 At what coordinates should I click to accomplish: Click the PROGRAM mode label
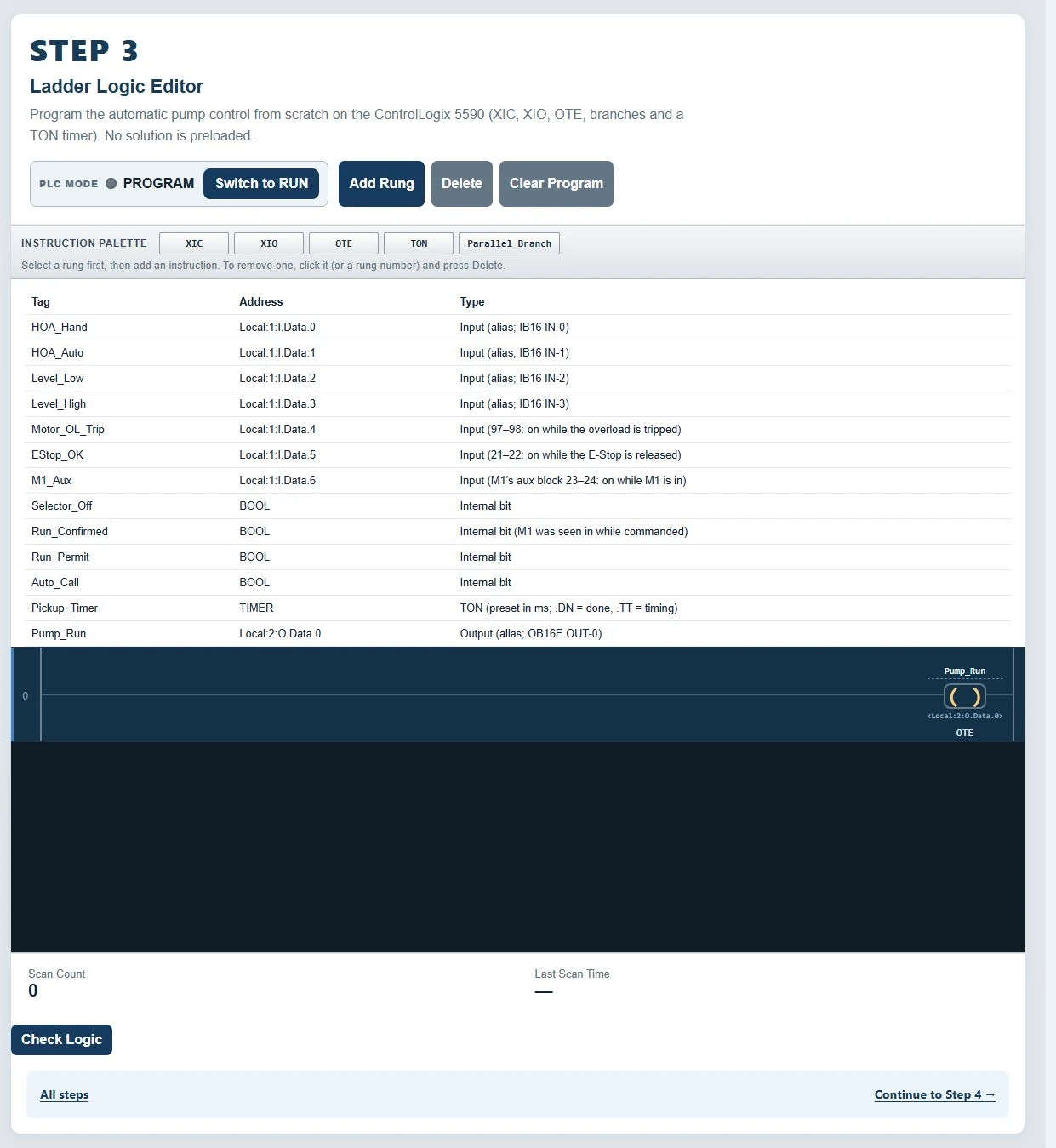(158, 184)
